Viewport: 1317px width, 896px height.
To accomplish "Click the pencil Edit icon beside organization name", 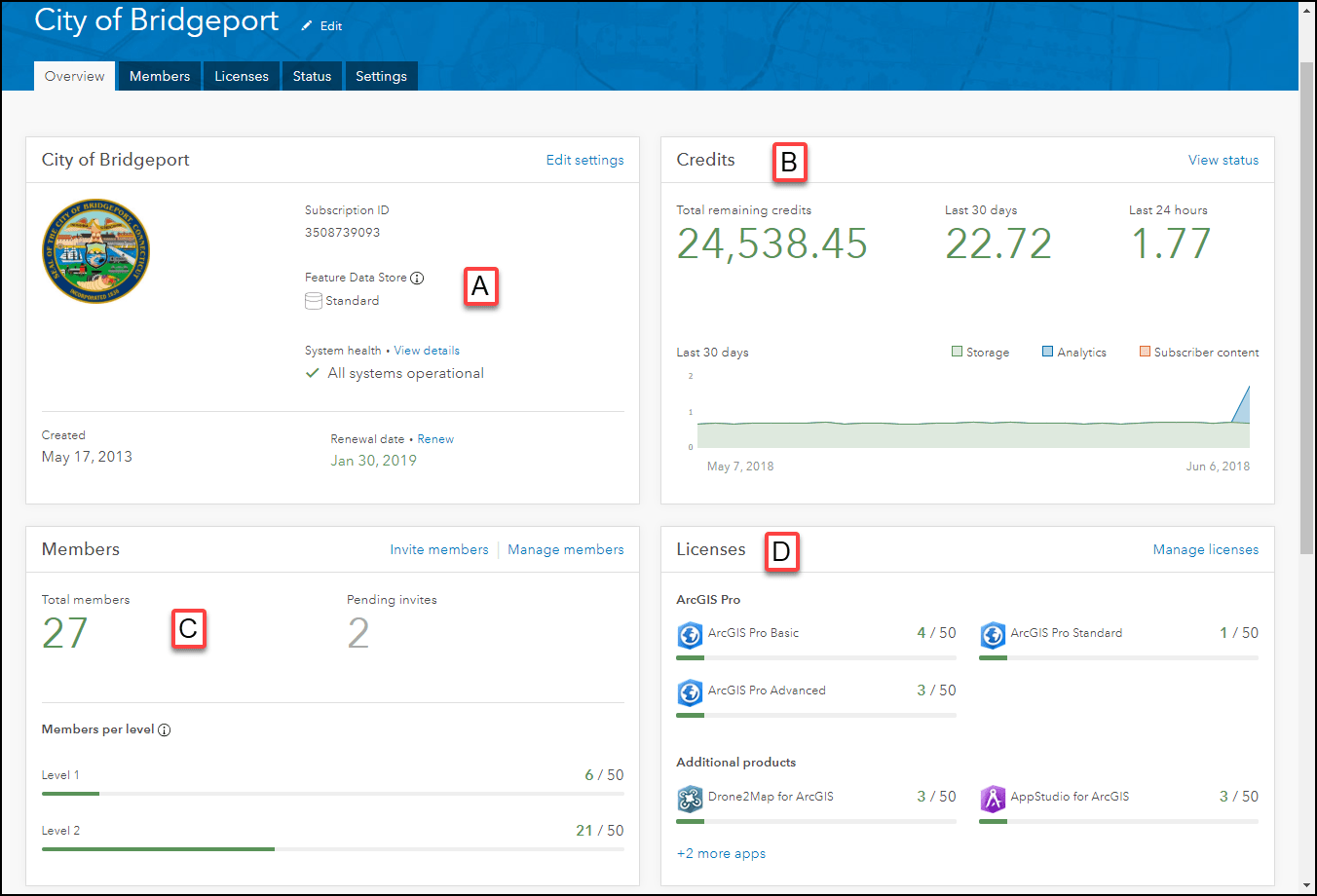I will pyautogui.click(x=307, y=26).
